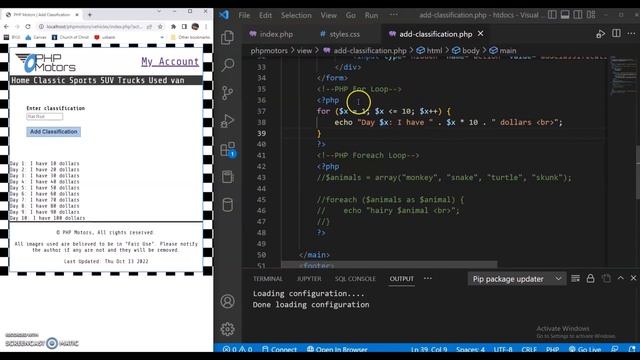The width and height of the screenshot is (640, 360).
Task: Open the Accounts icon in the activity bar
Action: [227, 301]
